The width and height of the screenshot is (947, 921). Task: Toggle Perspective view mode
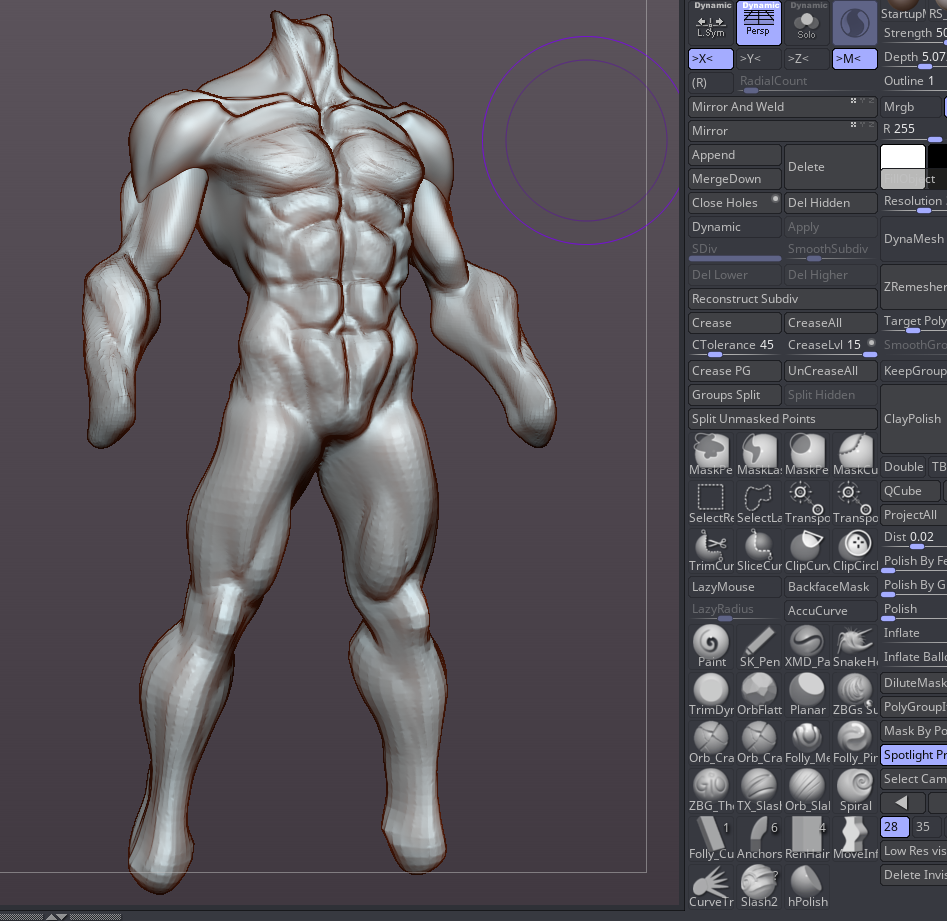coord(758,22)
